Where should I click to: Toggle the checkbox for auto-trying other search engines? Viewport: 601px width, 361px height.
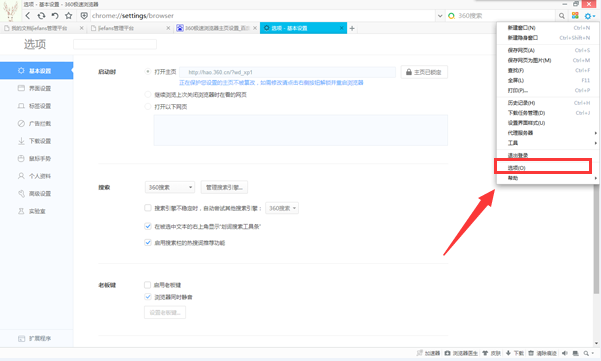click(148, 208)
